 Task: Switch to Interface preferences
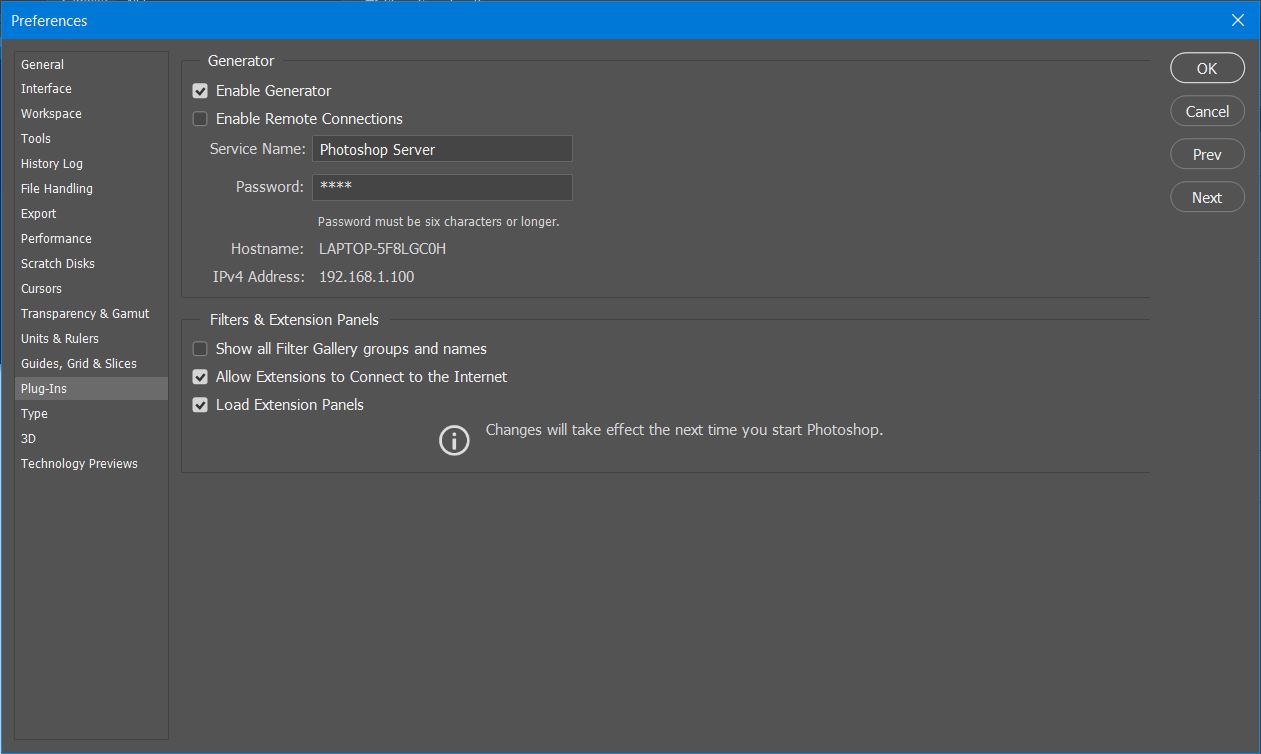tap(91, 89)
